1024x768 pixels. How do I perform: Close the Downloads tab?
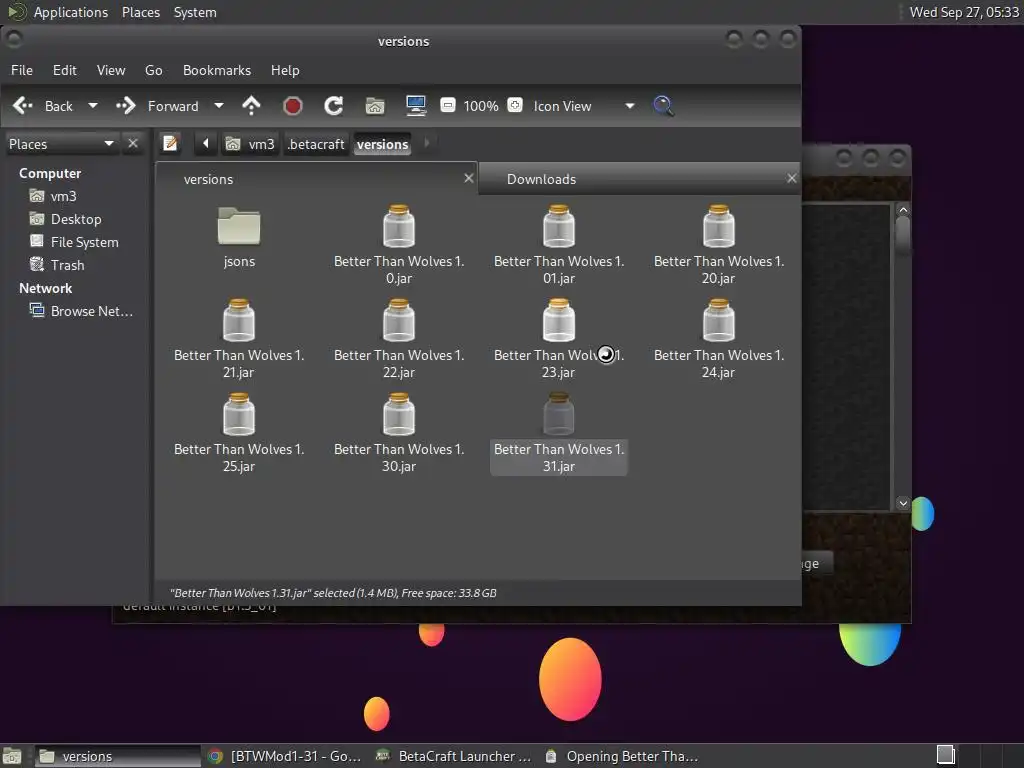(x=792, y=178)
